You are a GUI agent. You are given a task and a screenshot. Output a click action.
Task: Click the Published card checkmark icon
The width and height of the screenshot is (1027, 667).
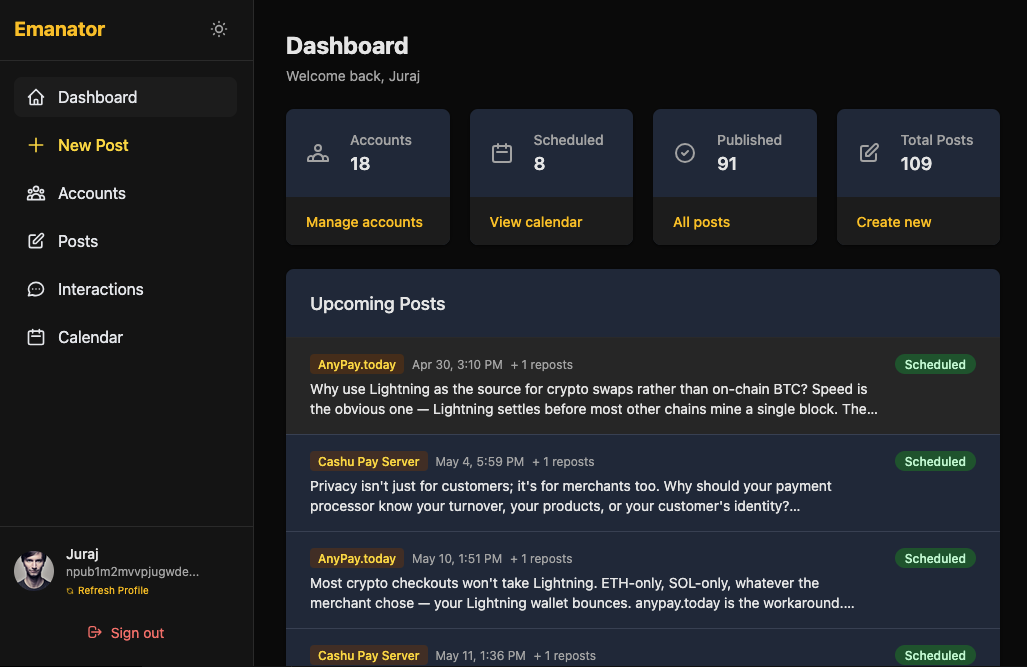coord(685,153)
